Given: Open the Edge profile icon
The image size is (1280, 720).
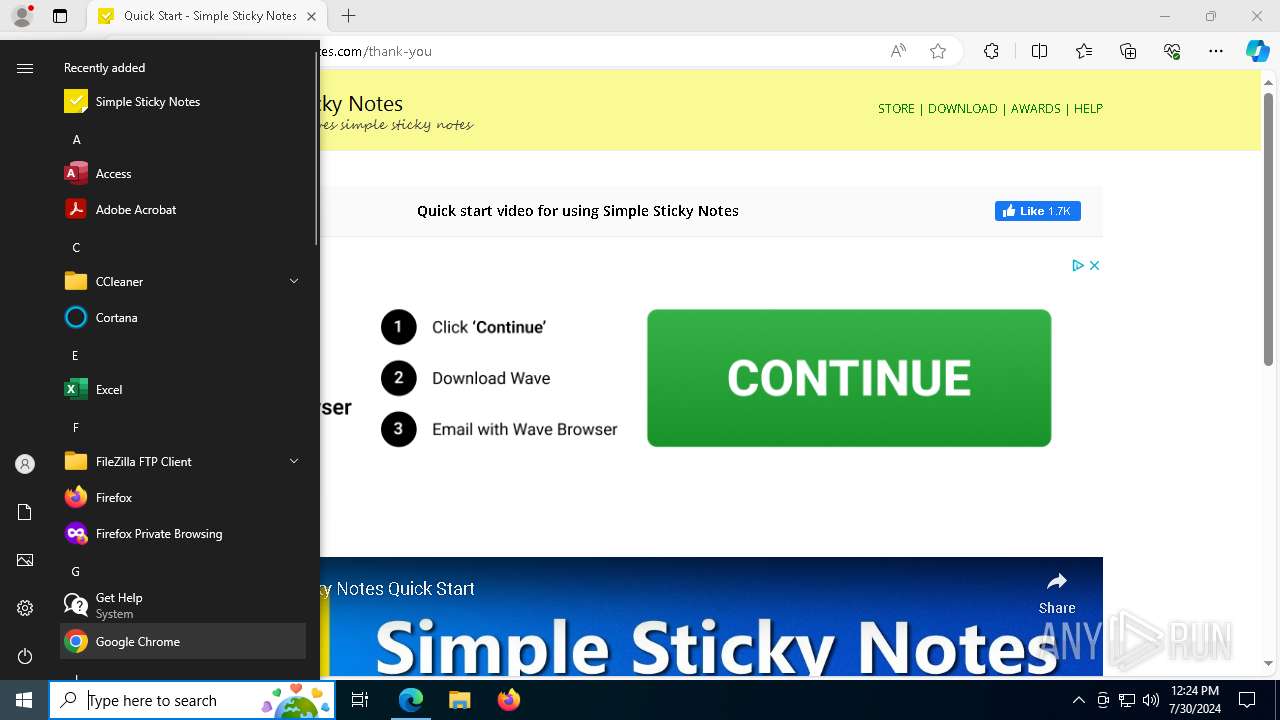Looking at the screenshot, I should point(22,16).
